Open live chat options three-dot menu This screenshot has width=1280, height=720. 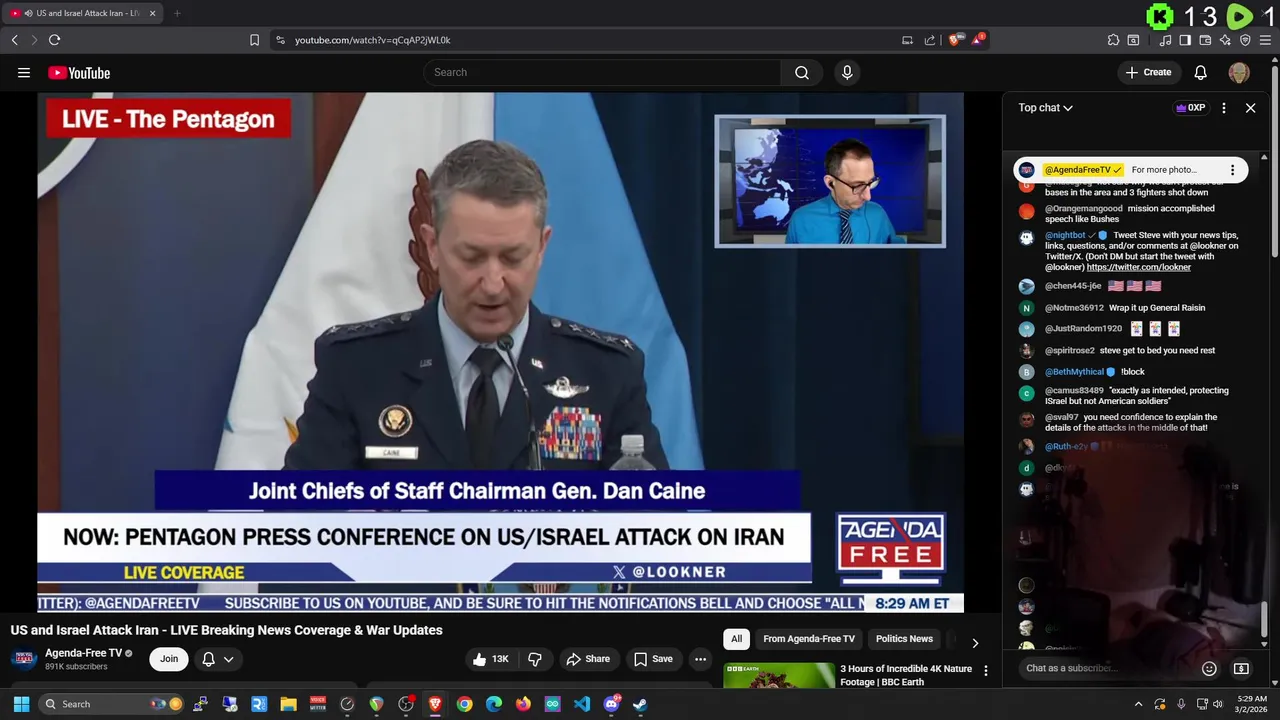click(x=1223, y=108)
